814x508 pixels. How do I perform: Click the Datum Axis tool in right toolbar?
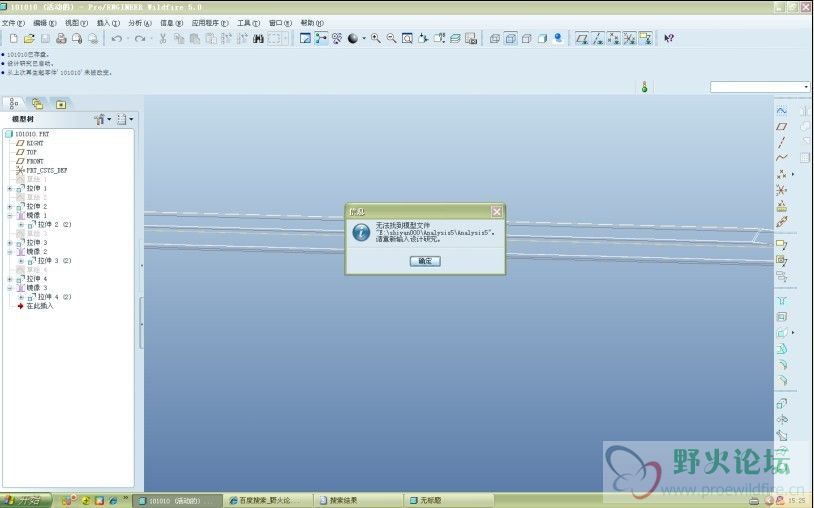(781, 142)
